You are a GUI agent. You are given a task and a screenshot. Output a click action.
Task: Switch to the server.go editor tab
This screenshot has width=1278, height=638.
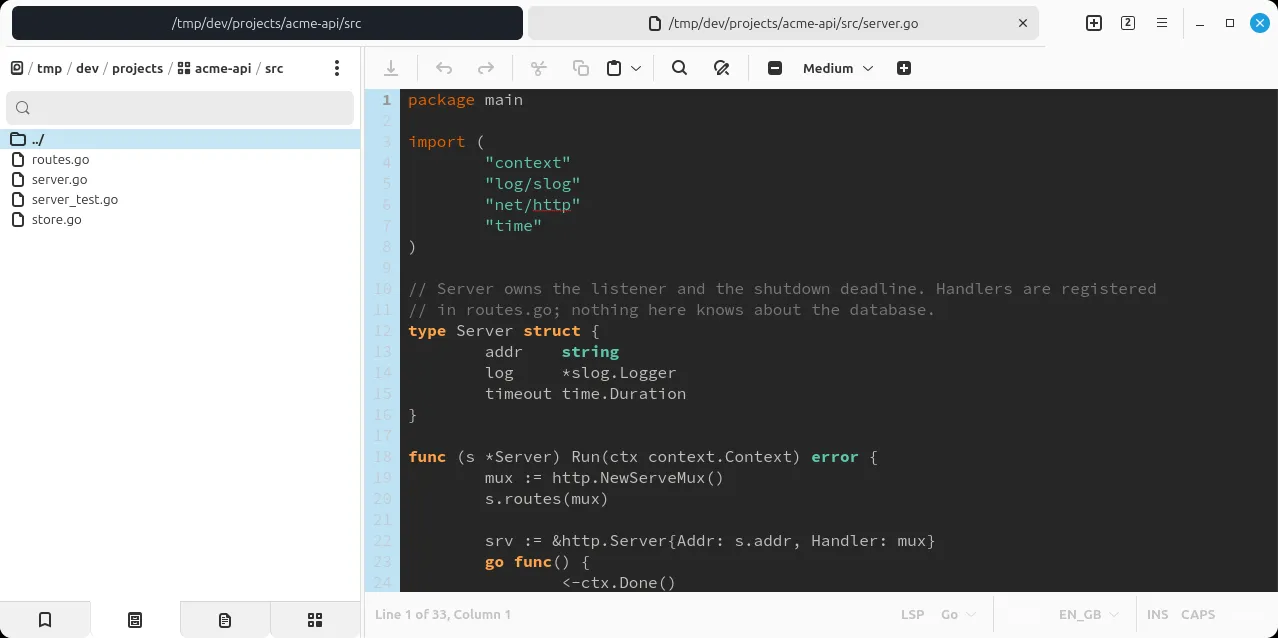(783, 23)
